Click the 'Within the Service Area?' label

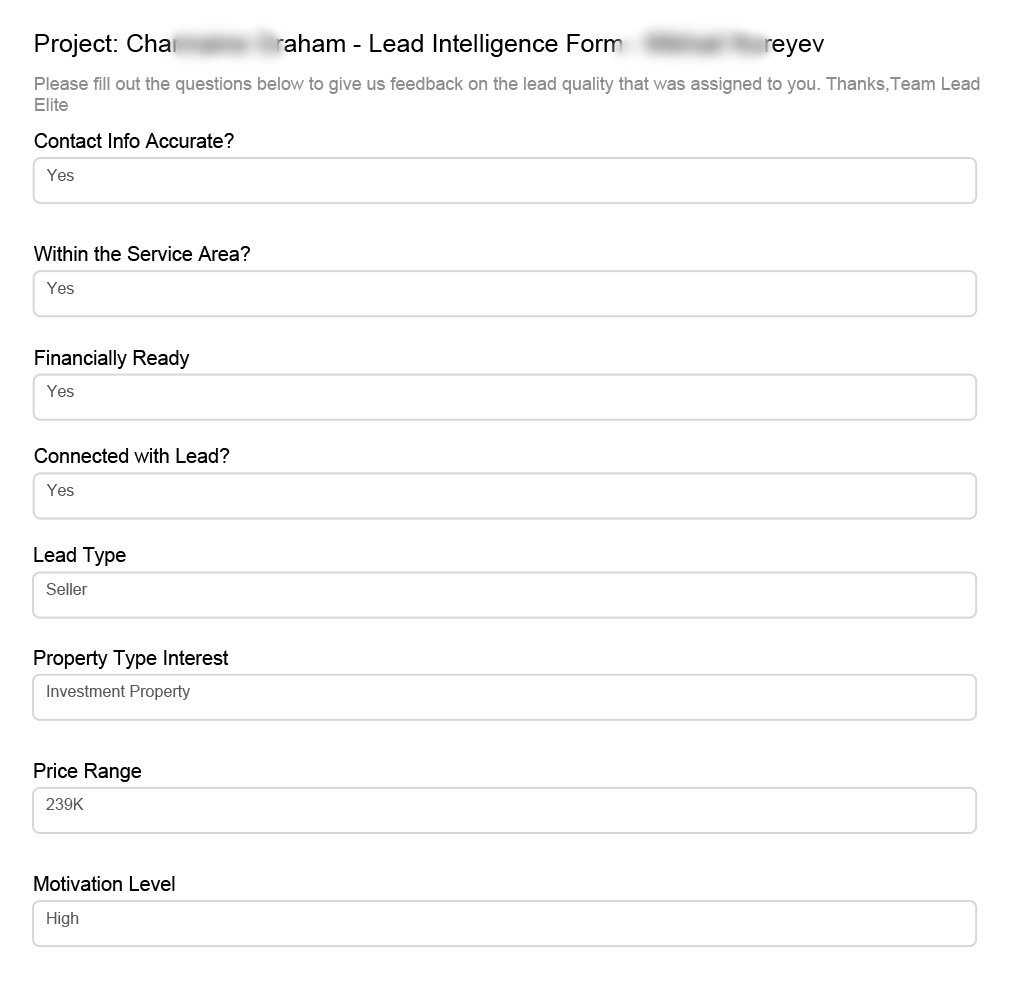click(142, 255)
